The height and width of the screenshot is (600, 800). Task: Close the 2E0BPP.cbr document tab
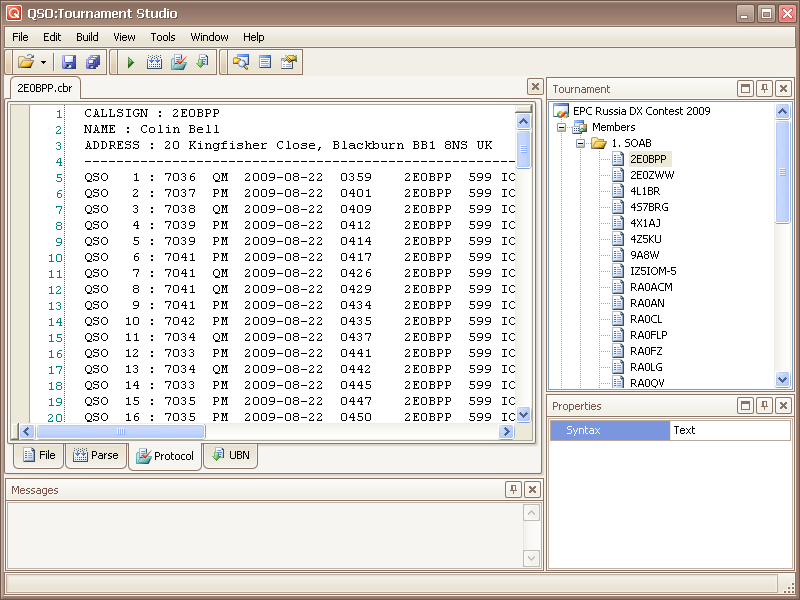pos(535,88)
